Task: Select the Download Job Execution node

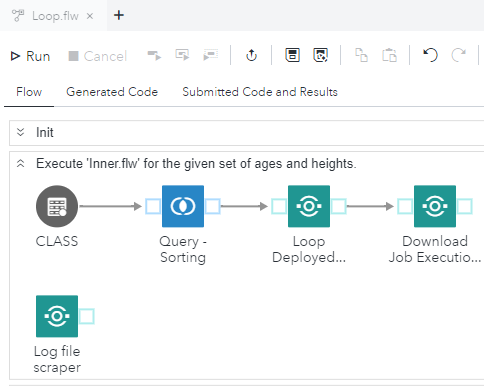Action: 435,206
